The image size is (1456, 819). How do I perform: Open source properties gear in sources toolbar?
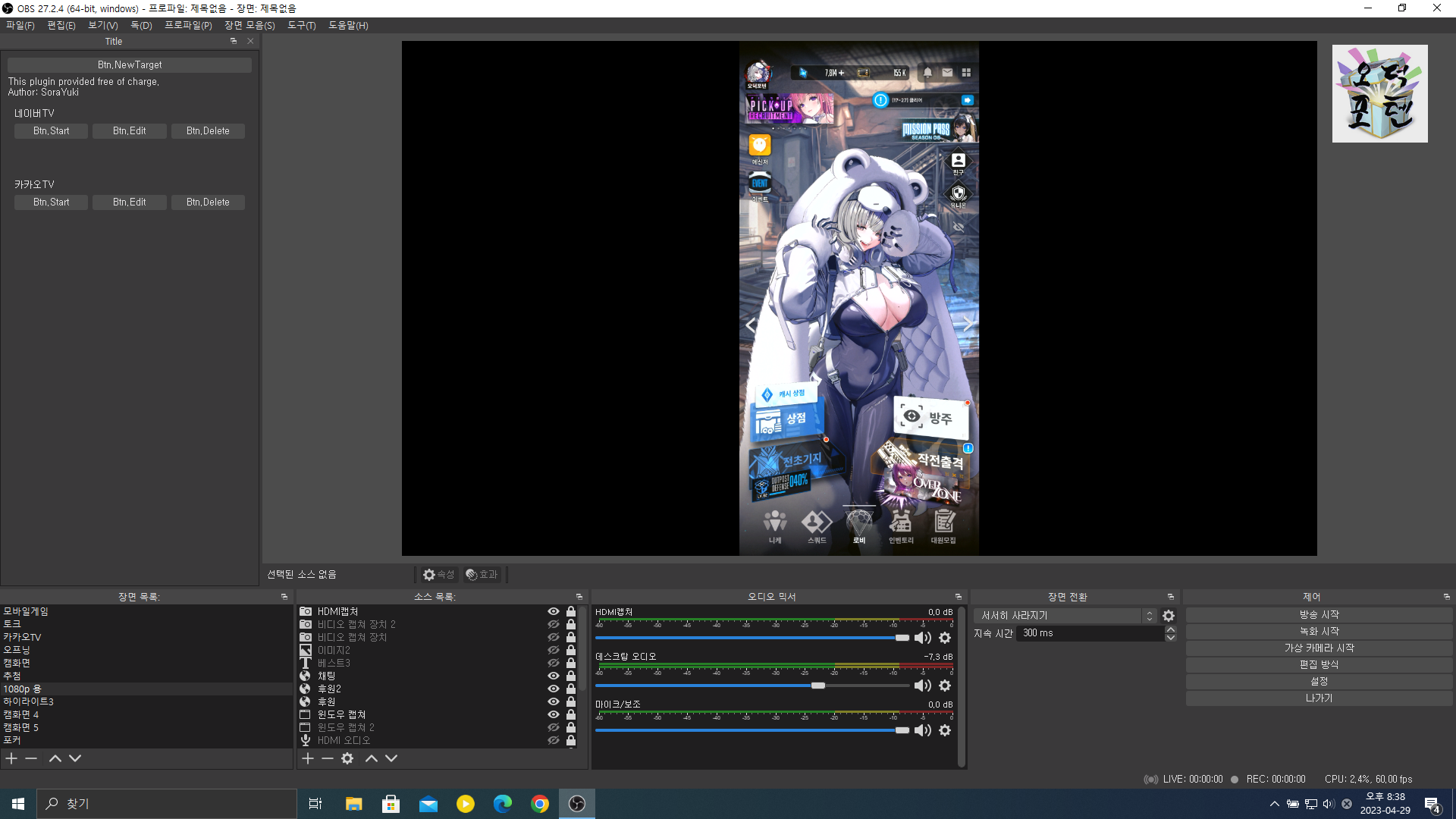coord(347,758)
